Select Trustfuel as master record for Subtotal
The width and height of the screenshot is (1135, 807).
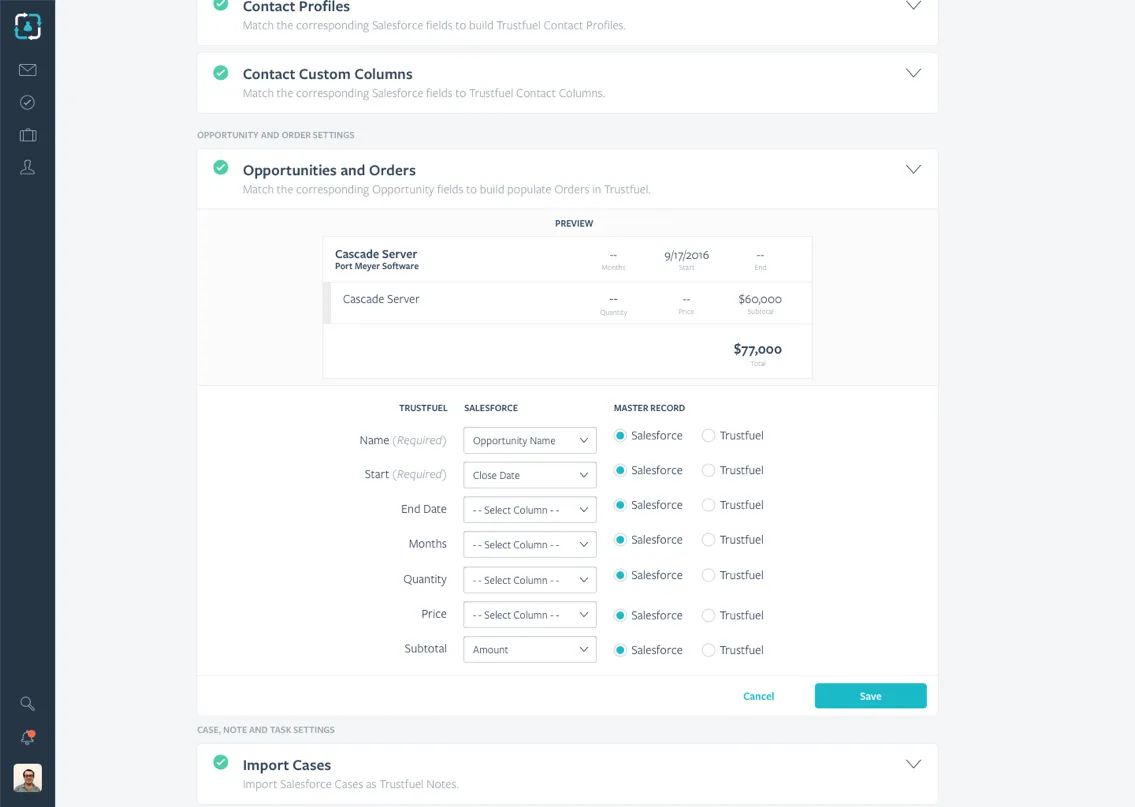[x=708, y=650]
